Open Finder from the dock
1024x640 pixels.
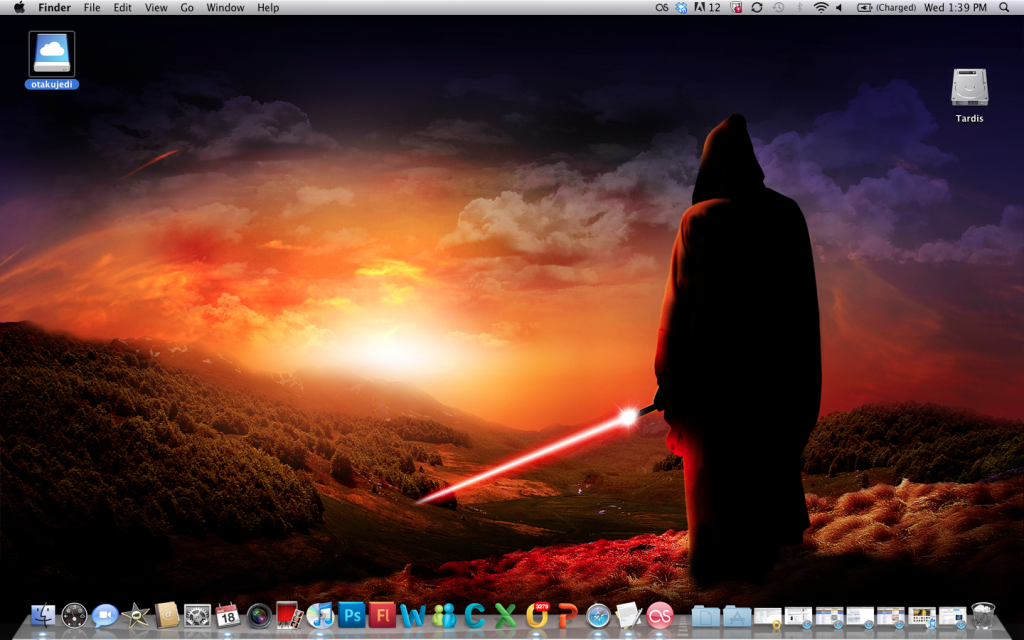[43, 615]
